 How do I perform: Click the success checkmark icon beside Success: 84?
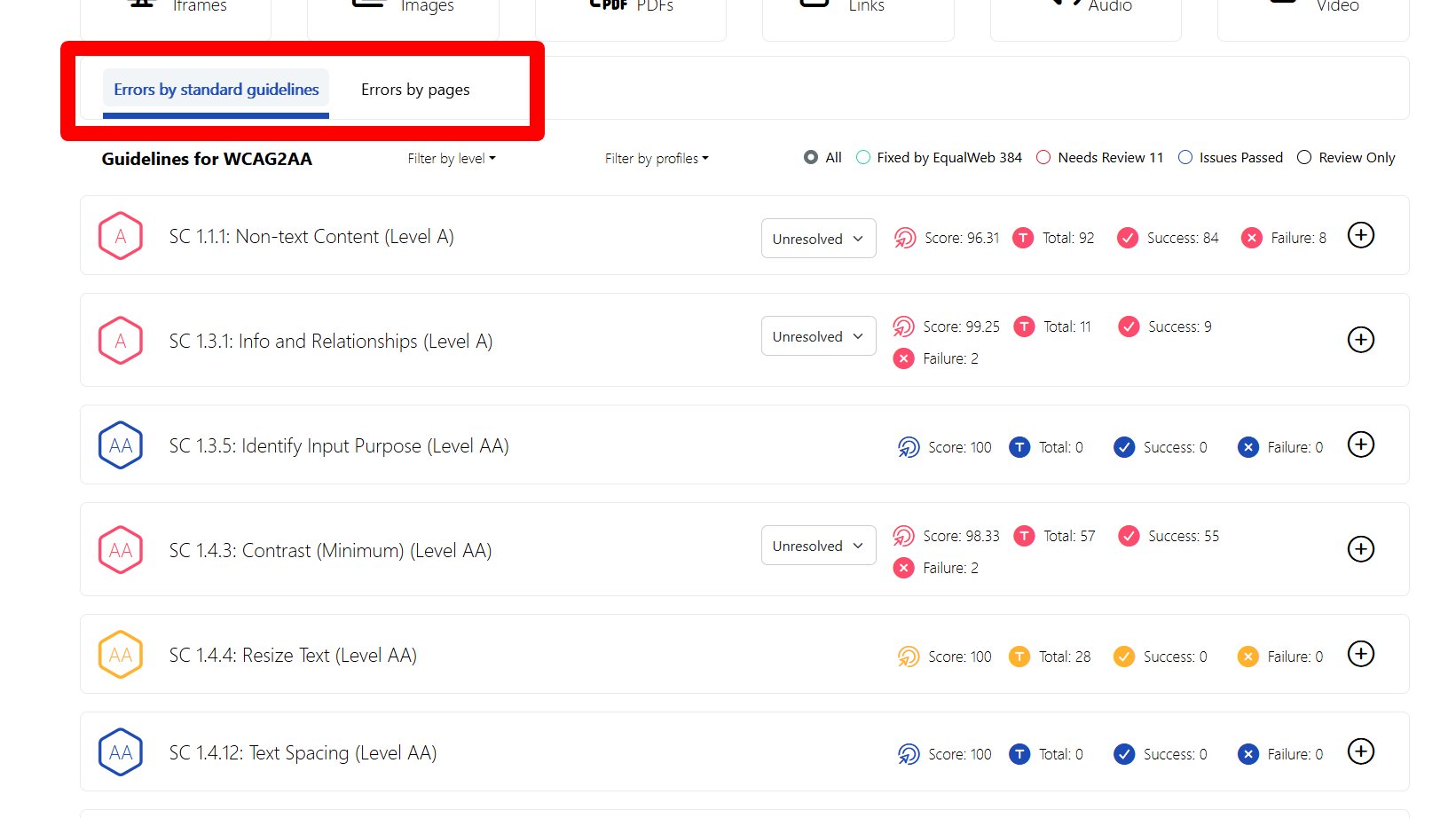(x=1128, y=238)
